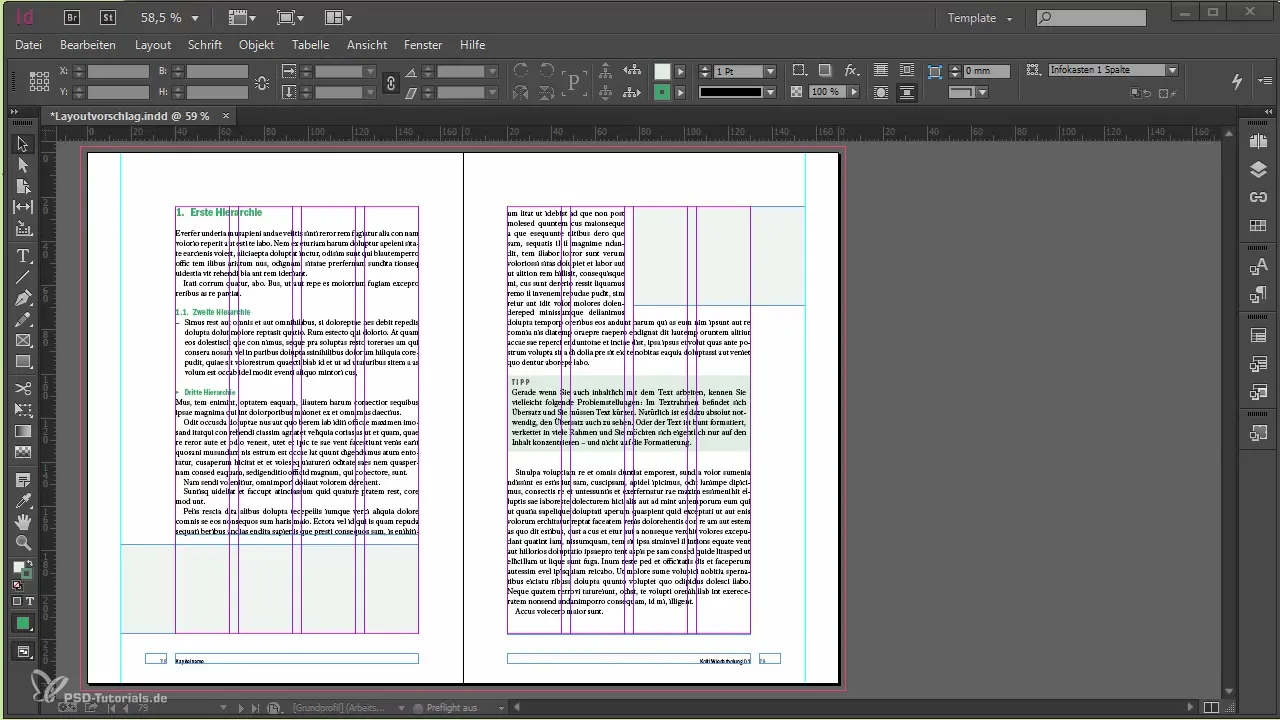This screenshot has width=1280, height=720.
Task: Open the Bearbeiten menu
Action: point(87,45)
